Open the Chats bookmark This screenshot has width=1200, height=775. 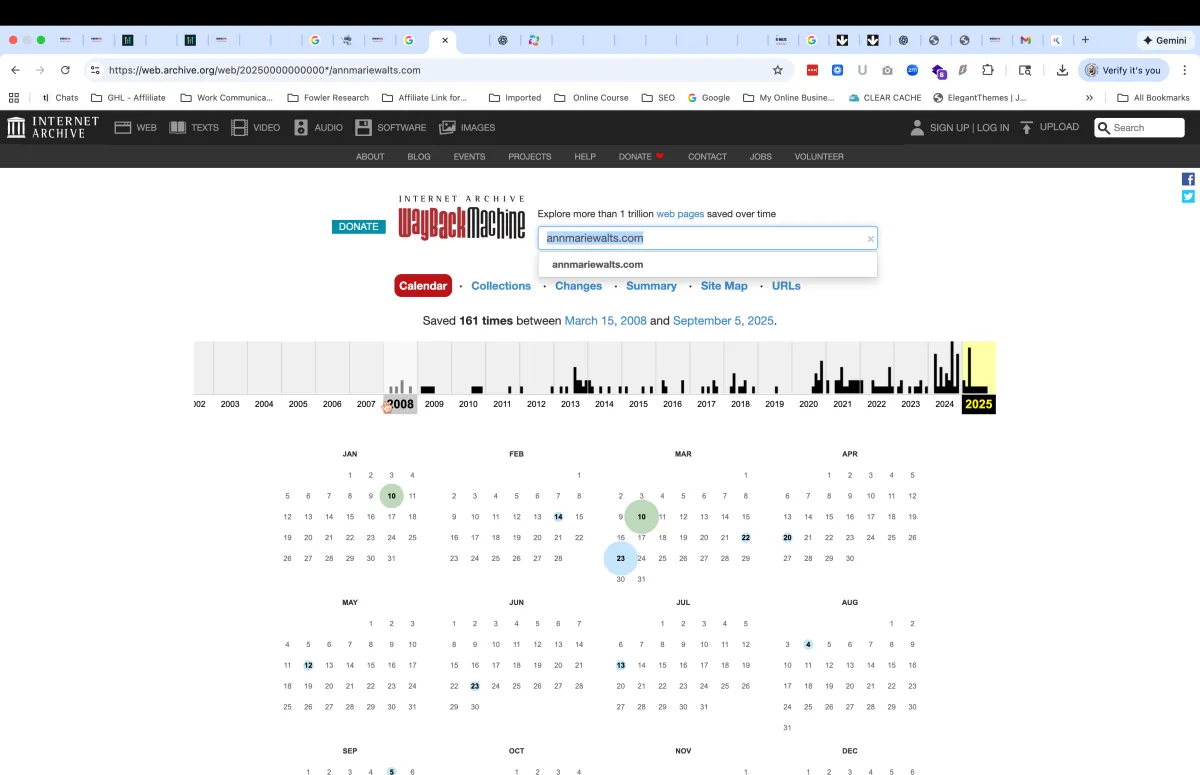60,97
